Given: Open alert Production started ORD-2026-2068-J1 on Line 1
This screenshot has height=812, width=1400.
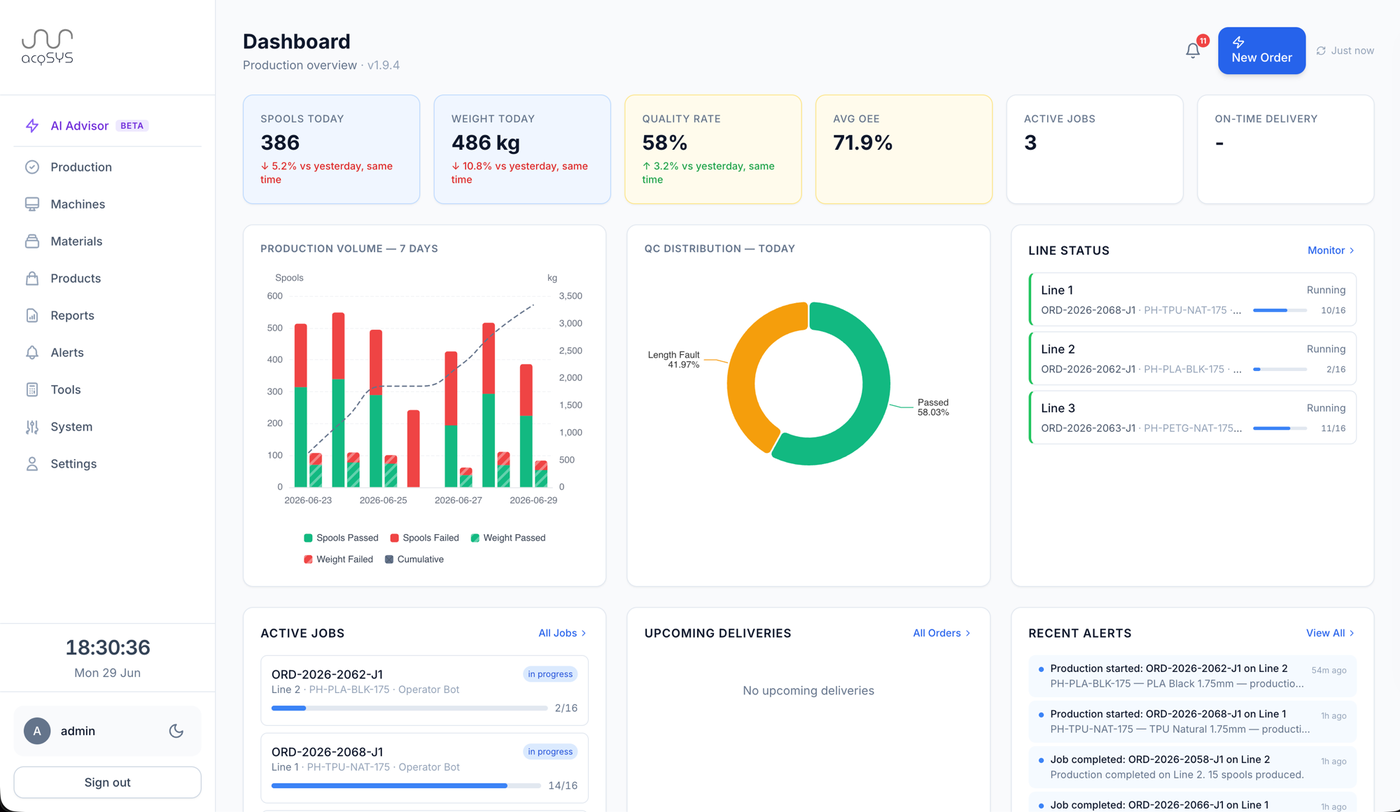Looking at the screenshot, I should tap(1192, 722).
